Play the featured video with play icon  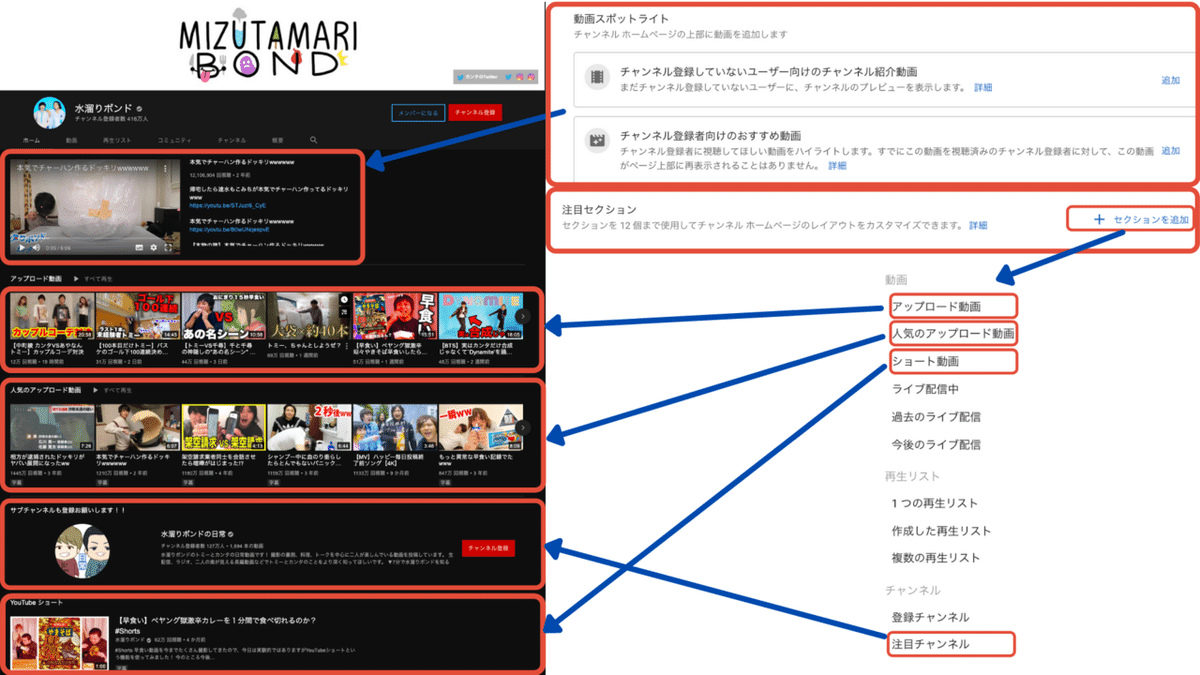click(x=23, y=247)
